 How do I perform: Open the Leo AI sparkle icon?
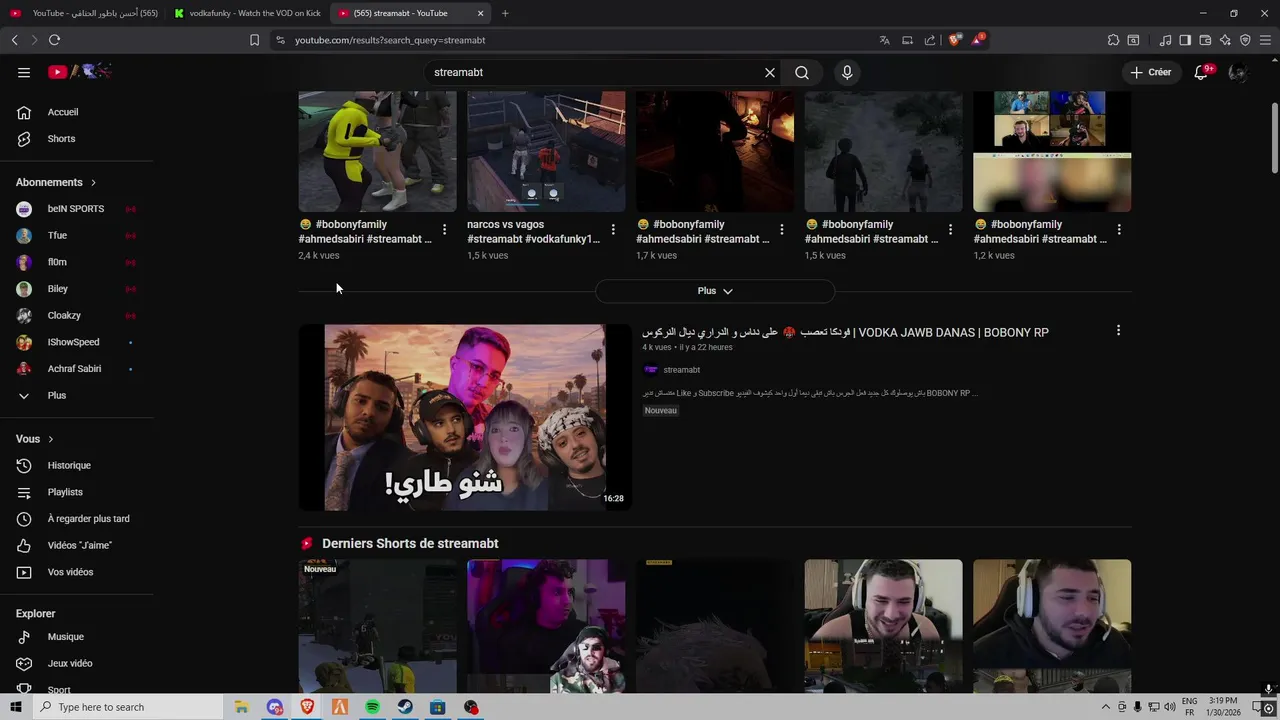point(1225,40)
